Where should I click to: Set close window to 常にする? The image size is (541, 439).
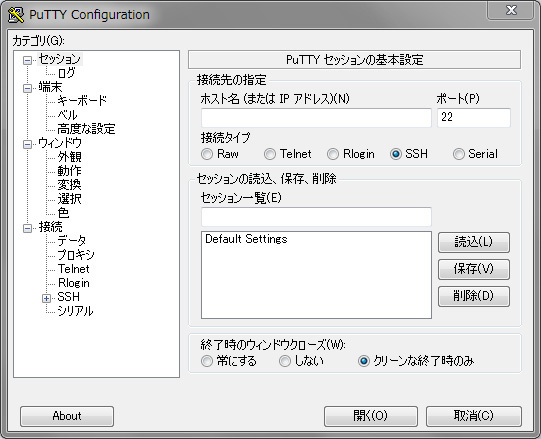coord(207,361)
